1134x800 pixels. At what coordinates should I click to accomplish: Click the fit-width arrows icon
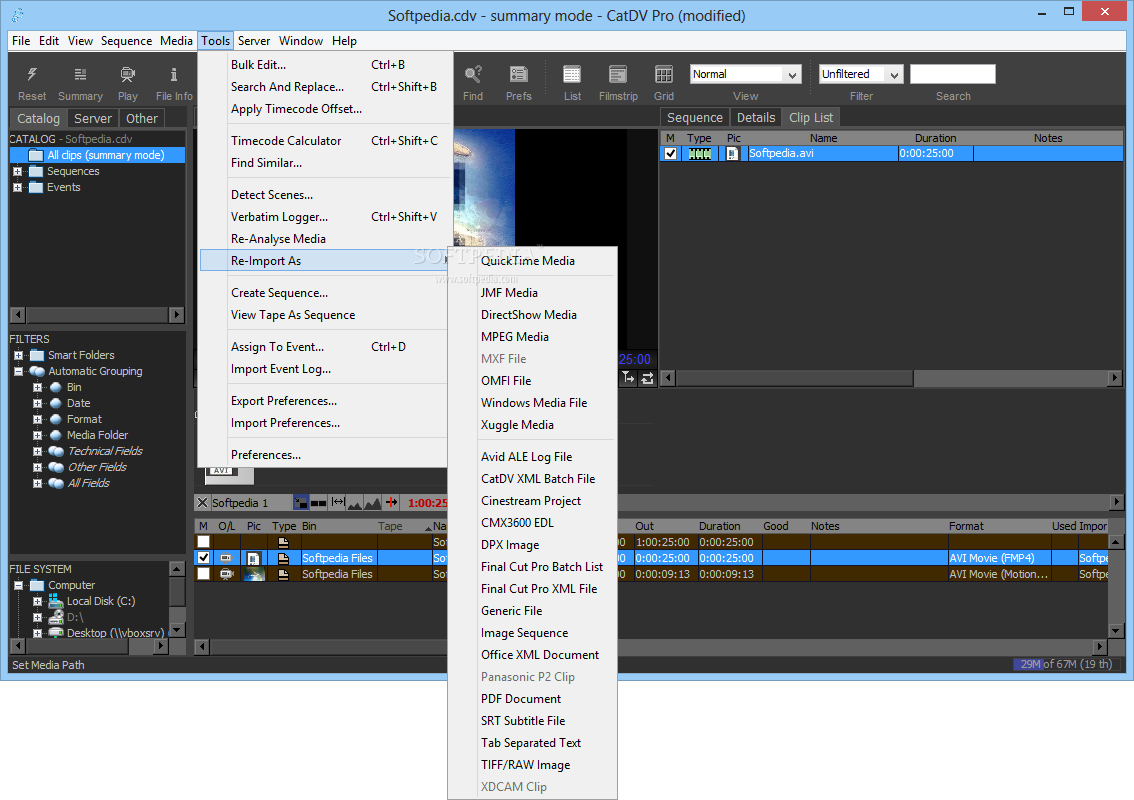pos(338,502)
